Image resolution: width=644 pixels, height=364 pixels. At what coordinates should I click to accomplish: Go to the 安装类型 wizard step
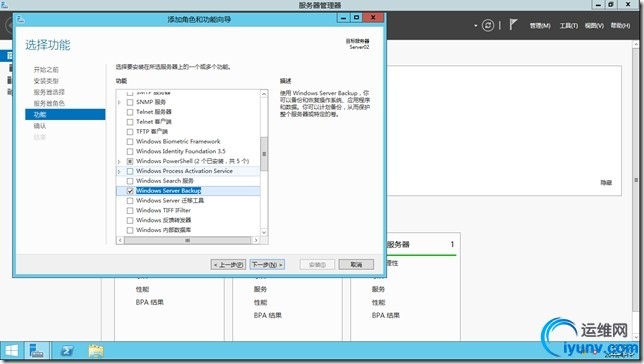[46, 81]
